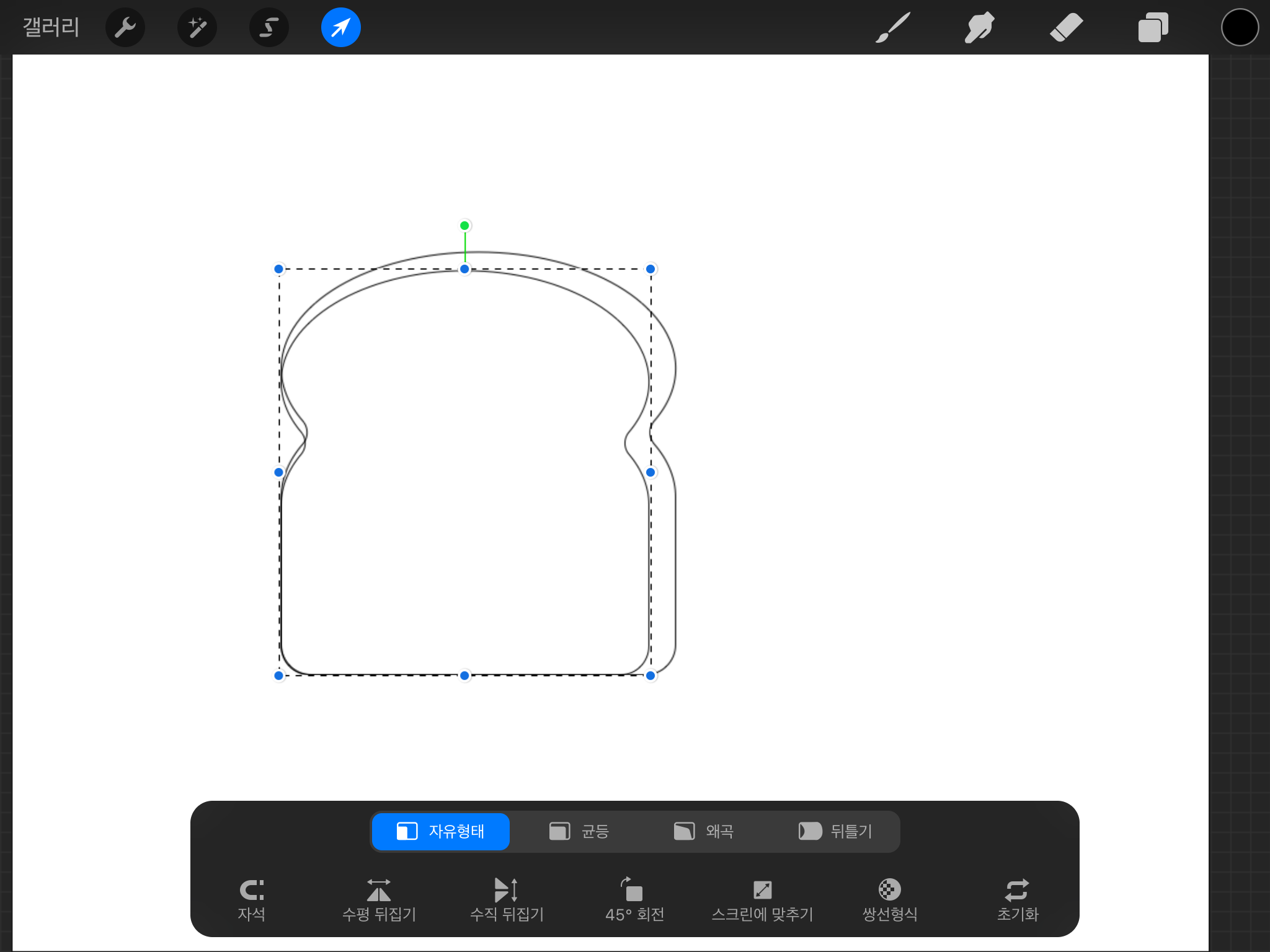Screen dimensions: 1270x952
Task: Open the Adjustments magic wand menu
Action: [197, 27]
